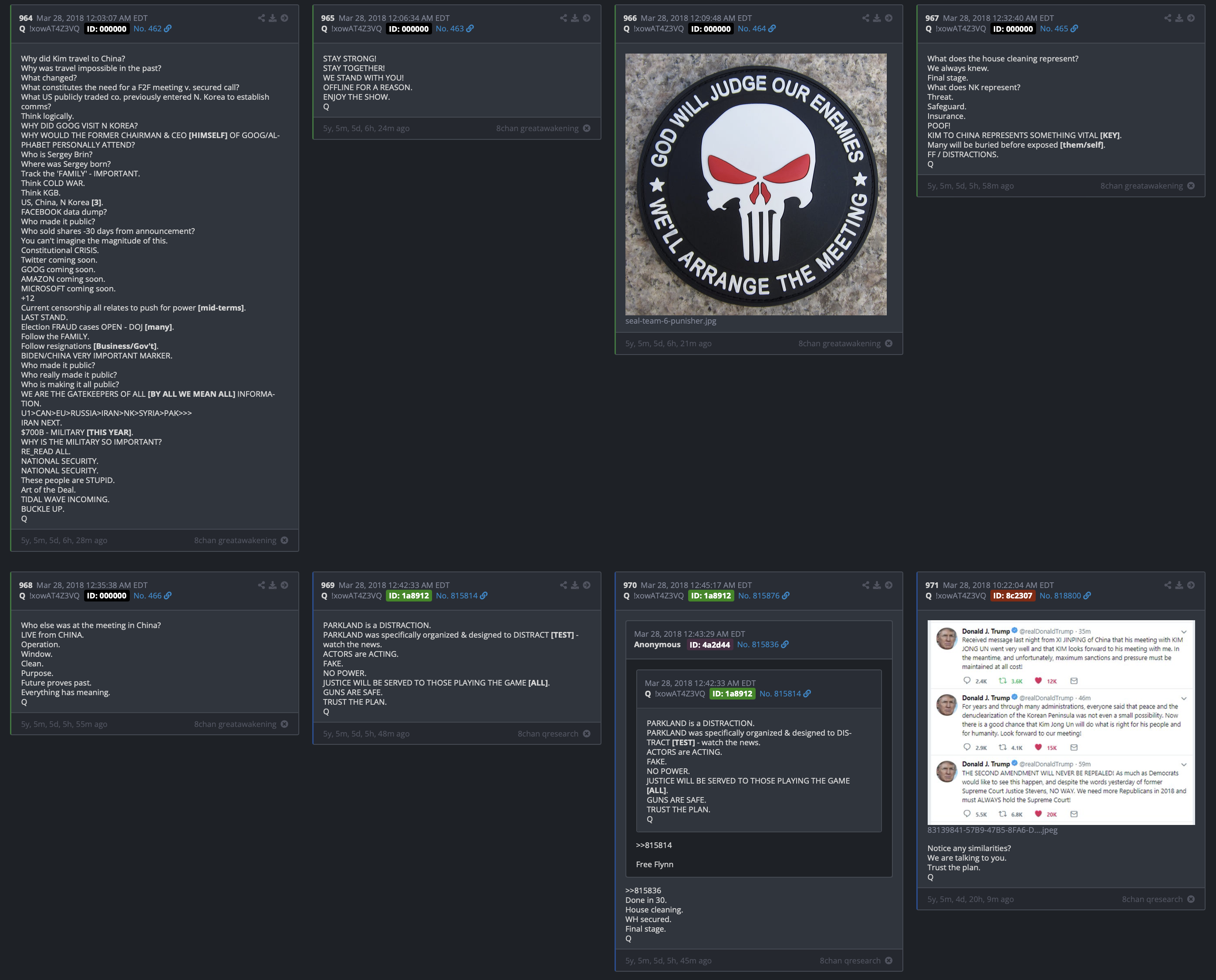This screenshot has width=1216, height=980.
Task: Click the ID: 4a2d44 badge
Action: (x=709, y=645)
